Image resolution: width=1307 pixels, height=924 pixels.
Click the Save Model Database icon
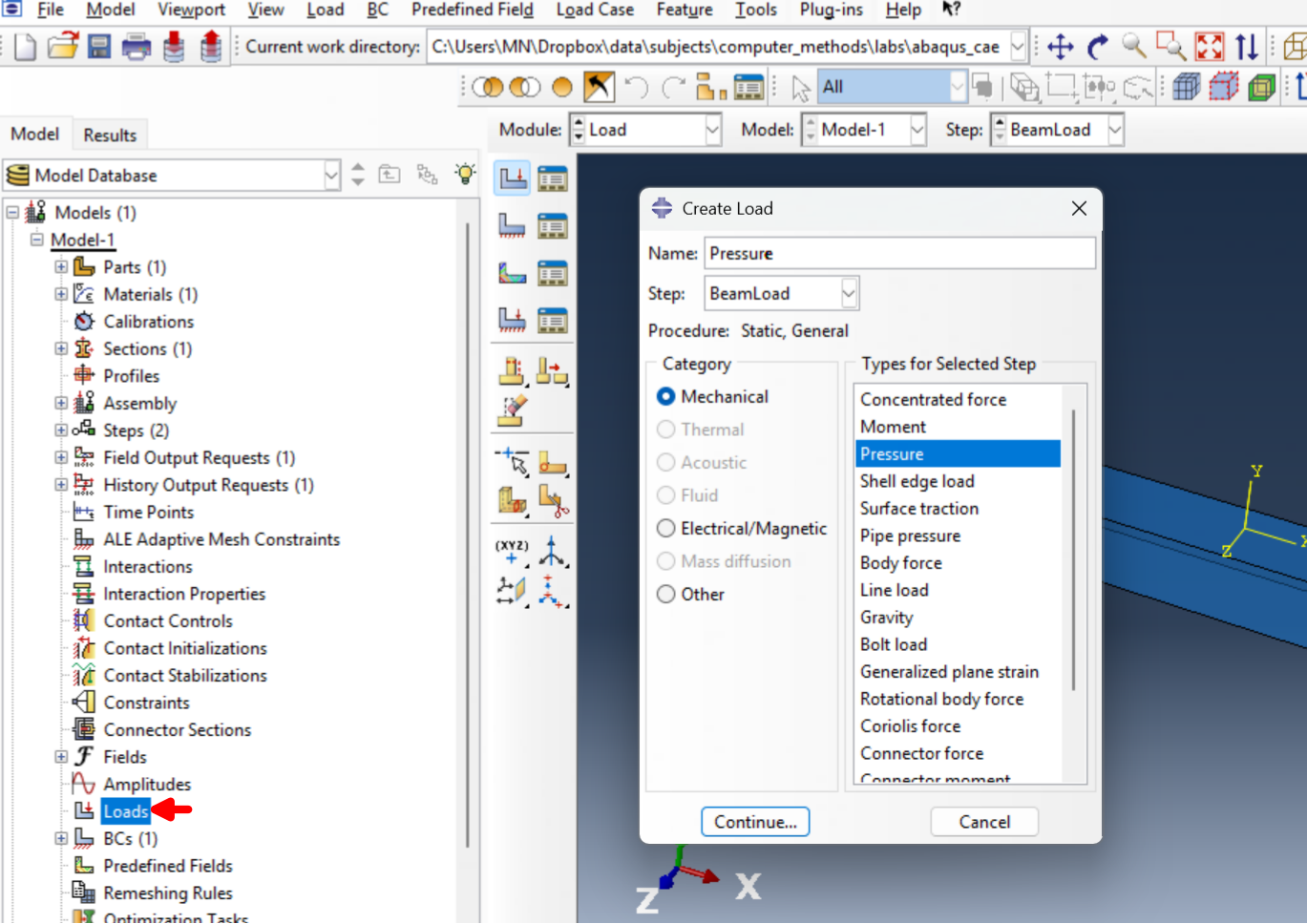click(x=99, y=46)
